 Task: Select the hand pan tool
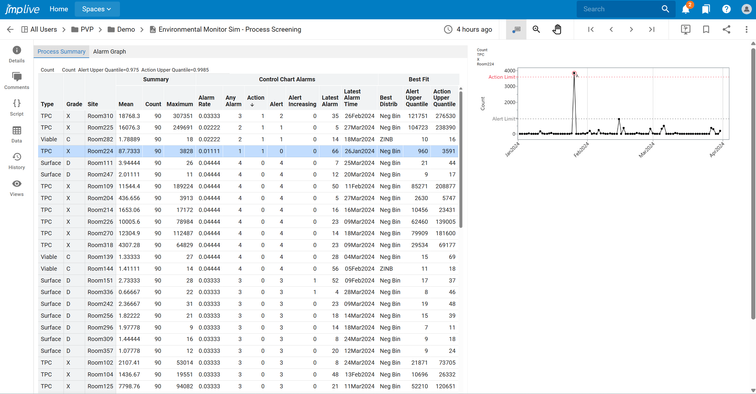pos(557,29)
